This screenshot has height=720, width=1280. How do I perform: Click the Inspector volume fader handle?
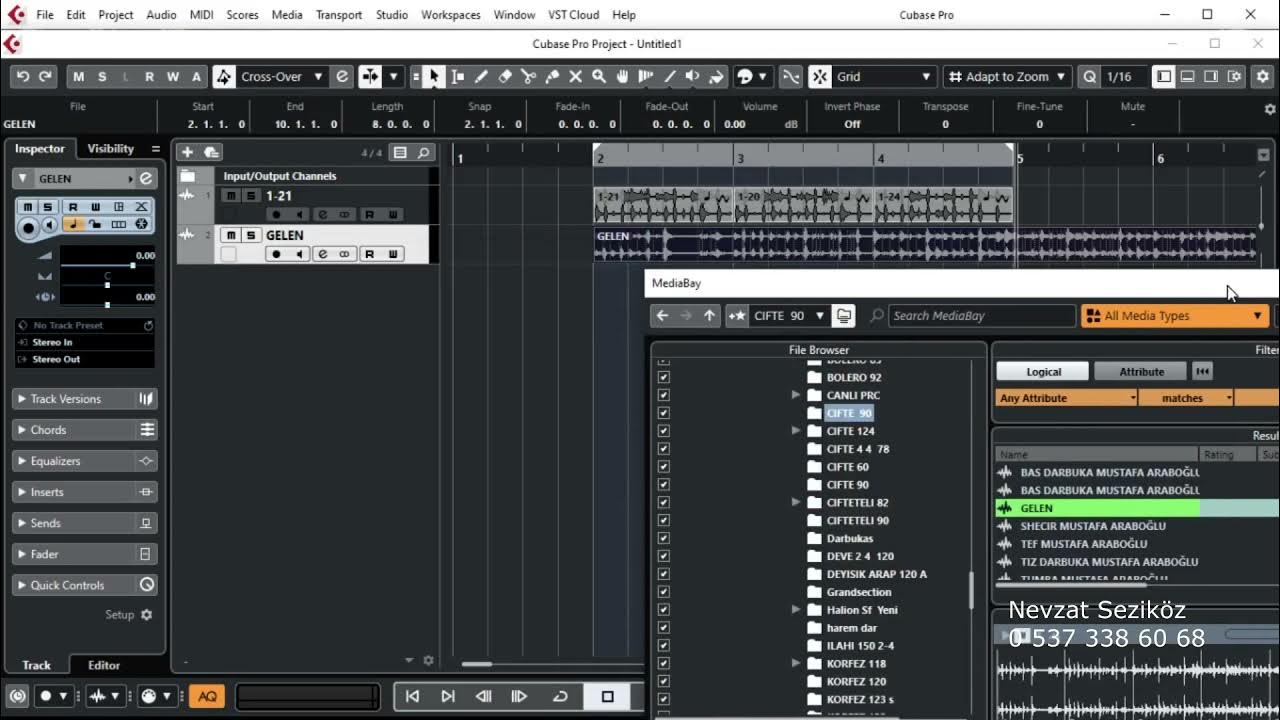(132, 265)
